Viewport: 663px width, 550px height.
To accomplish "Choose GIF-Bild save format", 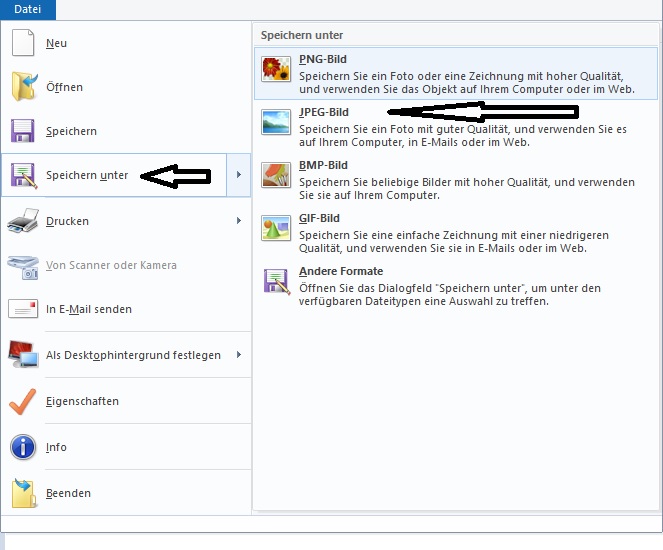I will [x=319, y=218].
